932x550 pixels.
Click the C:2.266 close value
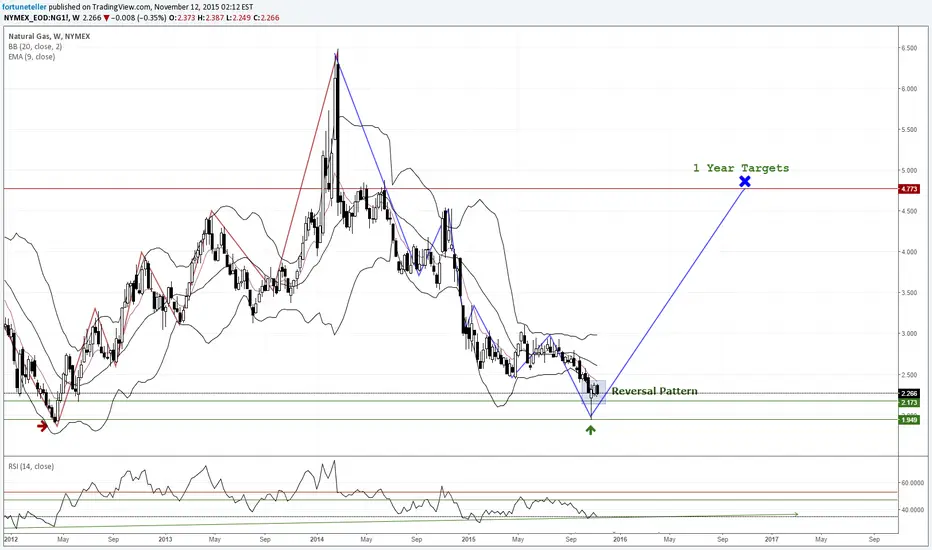pyautogui.click(x=266, y=18)
